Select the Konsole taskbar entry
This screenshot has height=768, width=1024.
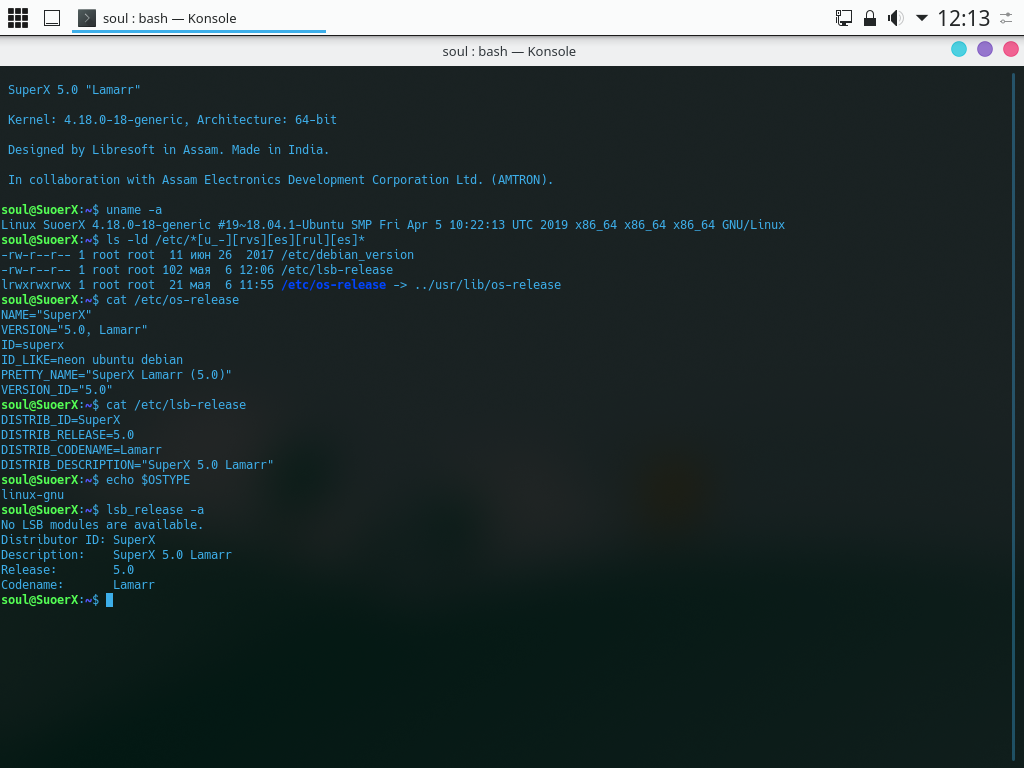tap(199, 18)
